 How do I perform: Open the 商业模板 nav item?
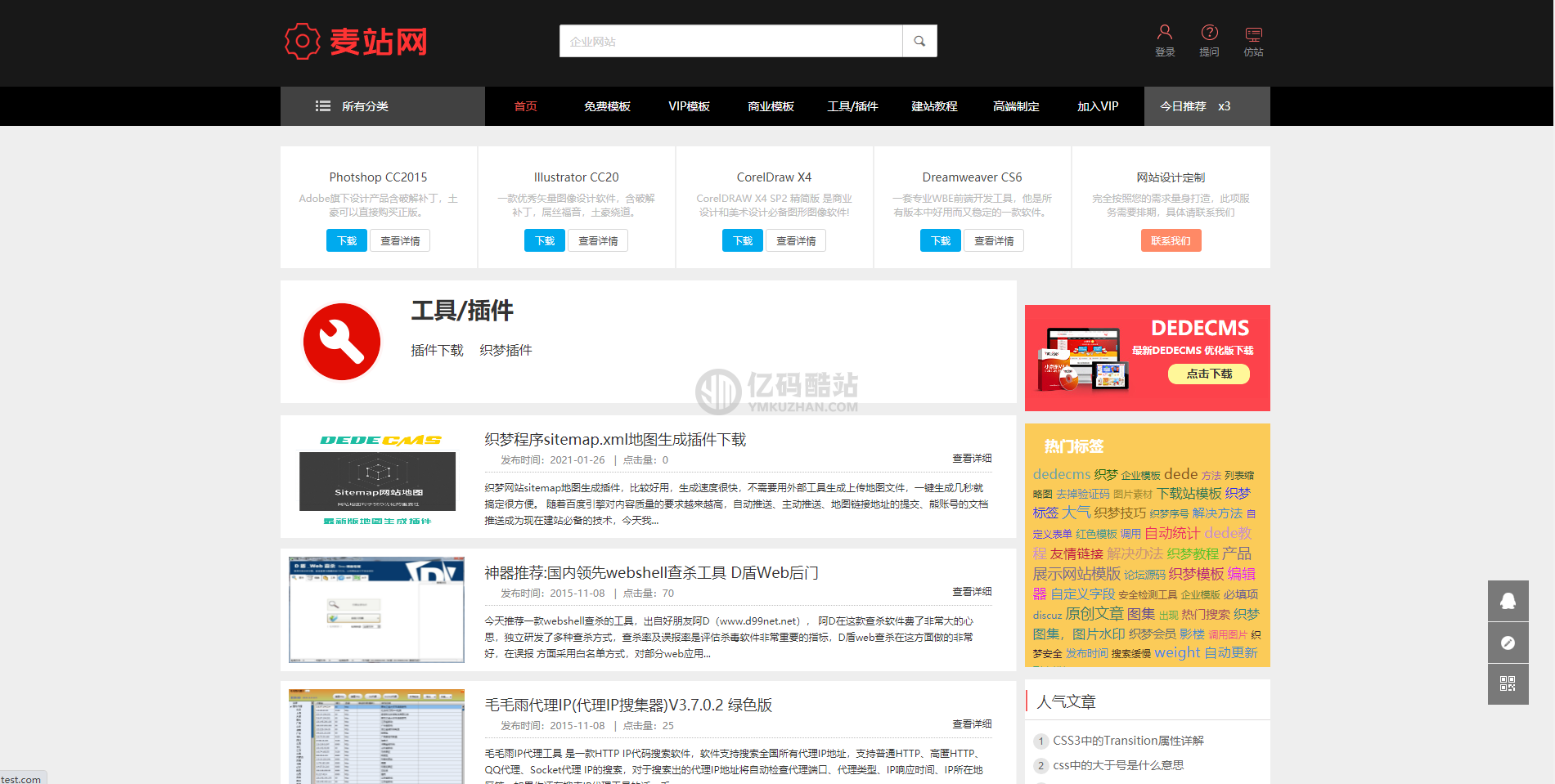pyautogui.click(x=771, y=106)
